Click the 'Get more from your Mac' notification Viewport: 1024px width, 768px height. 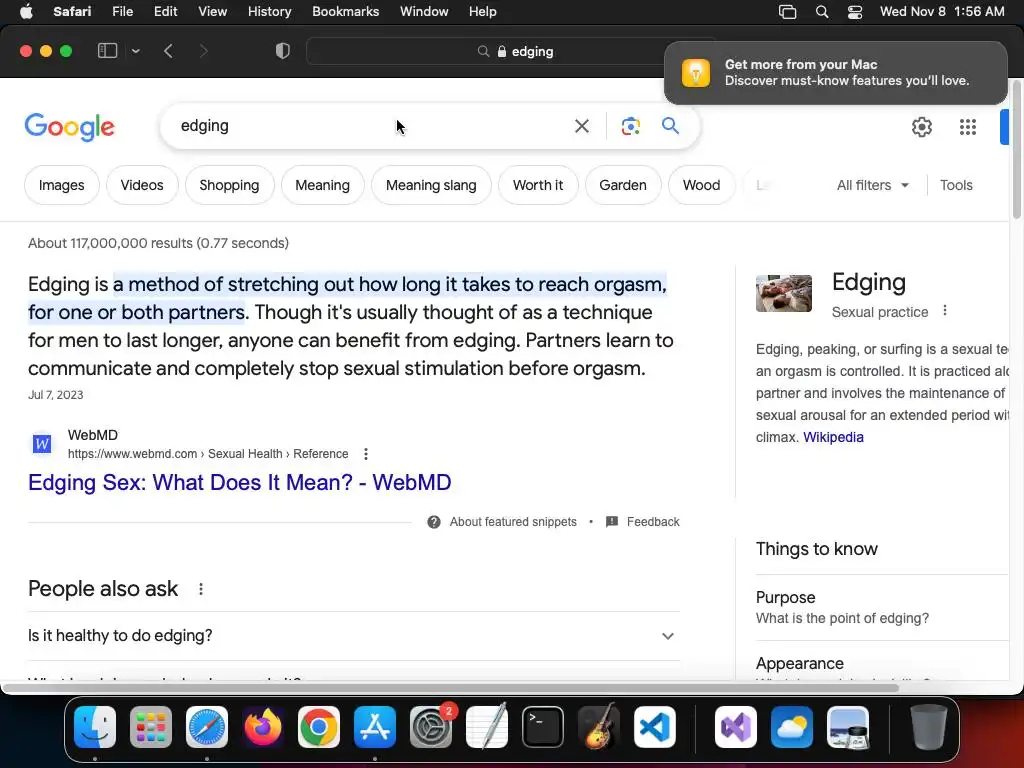tap(835, 72)
